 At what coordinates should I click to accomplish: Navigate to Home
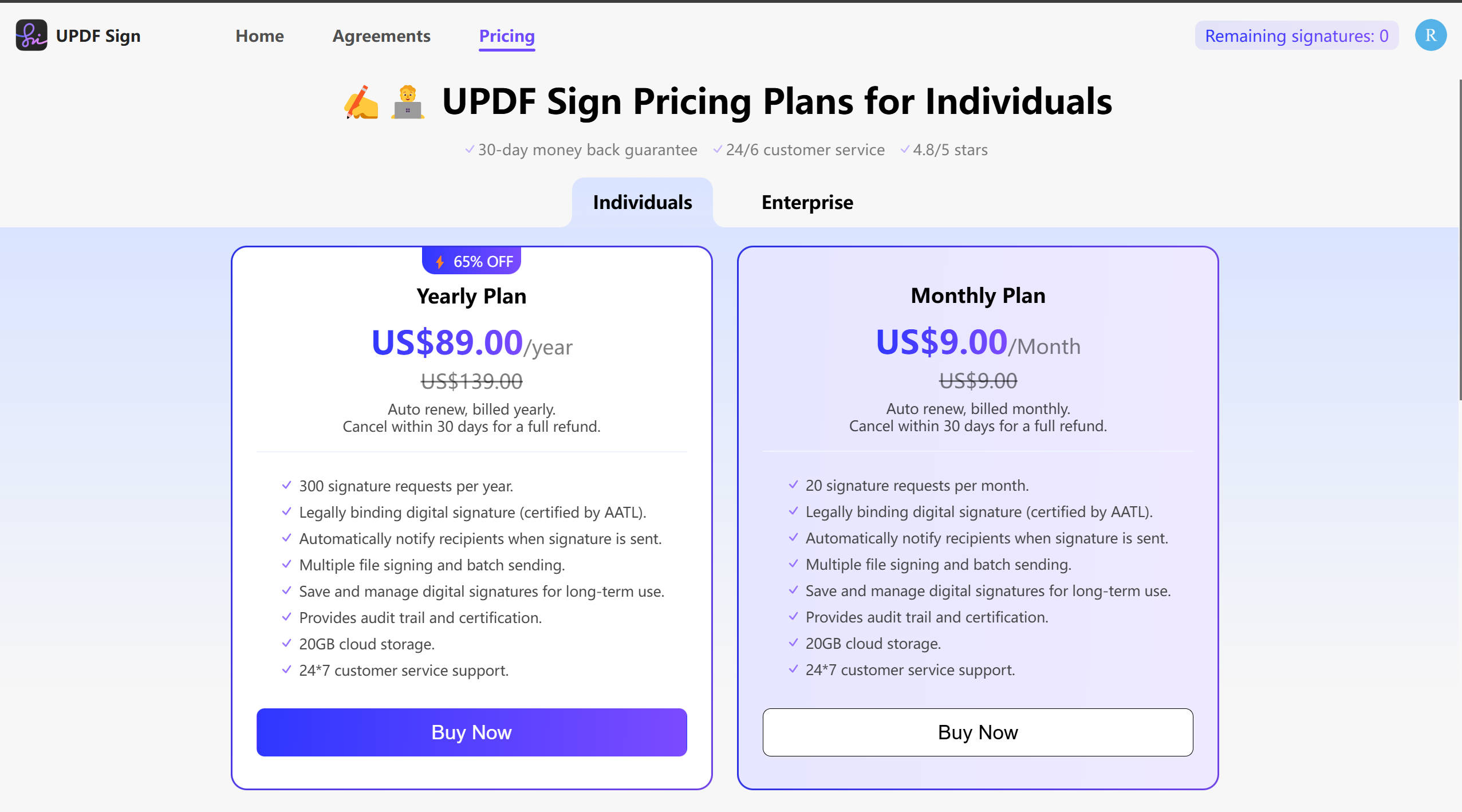coord(259,36)
